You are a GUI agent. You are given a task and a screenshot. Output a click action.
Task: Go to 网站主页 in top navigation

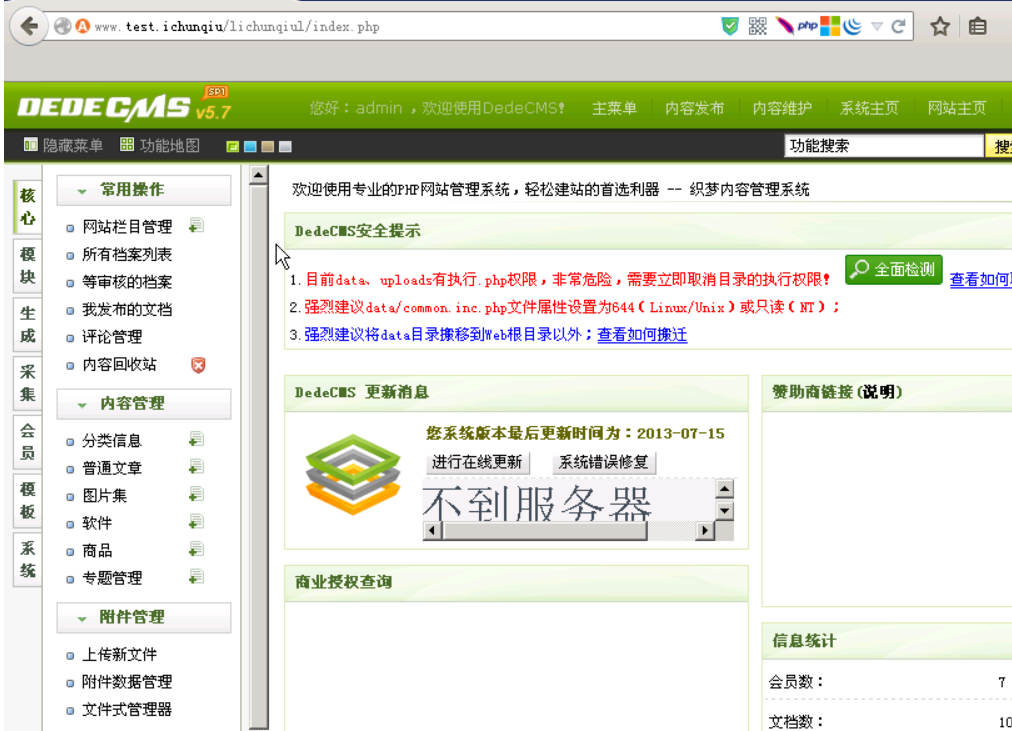(x=957, y=108)
